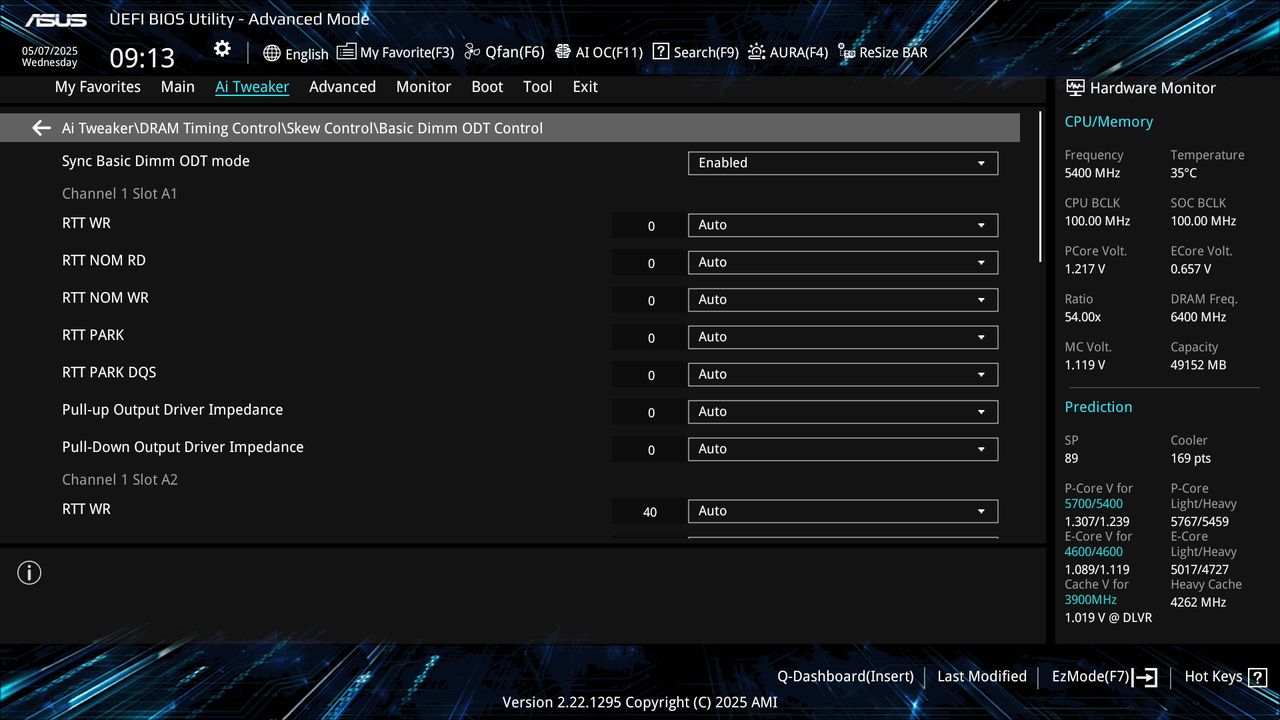
Task: Select the Ai Tweaker tab
Action: pos(252,87)
